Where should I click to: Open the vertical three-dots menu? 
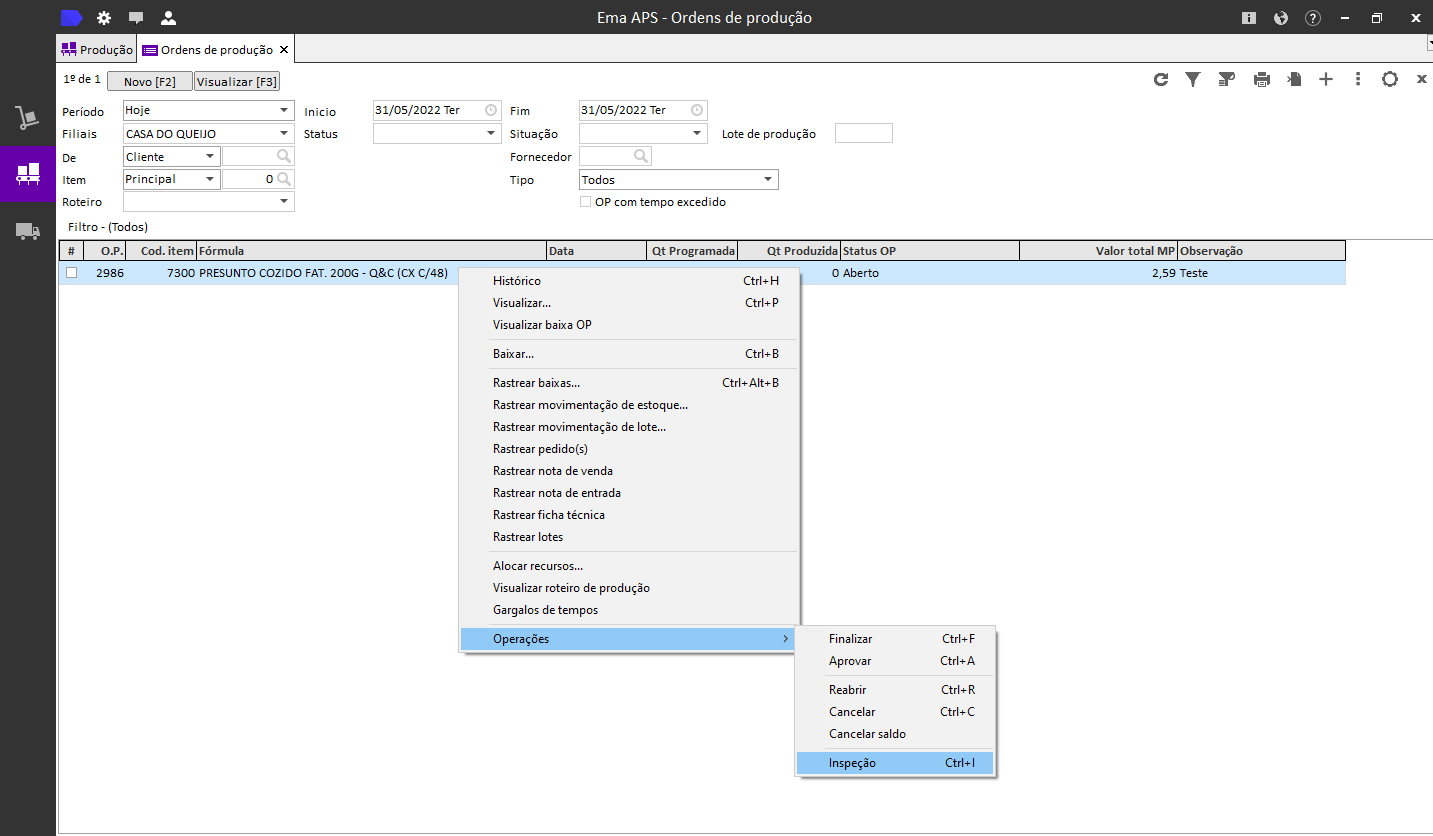pos(1358,79)
